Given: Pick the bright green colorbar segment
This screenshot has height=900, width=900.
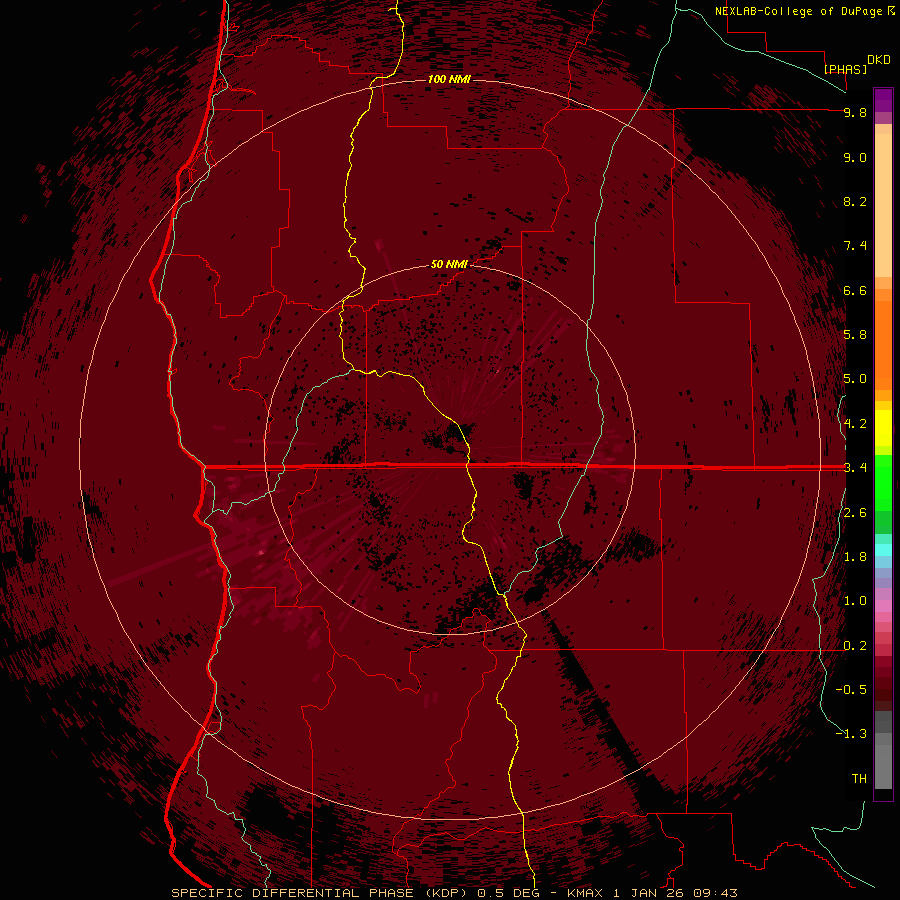Looking at the screenshot, I should [x=883, y=482].
